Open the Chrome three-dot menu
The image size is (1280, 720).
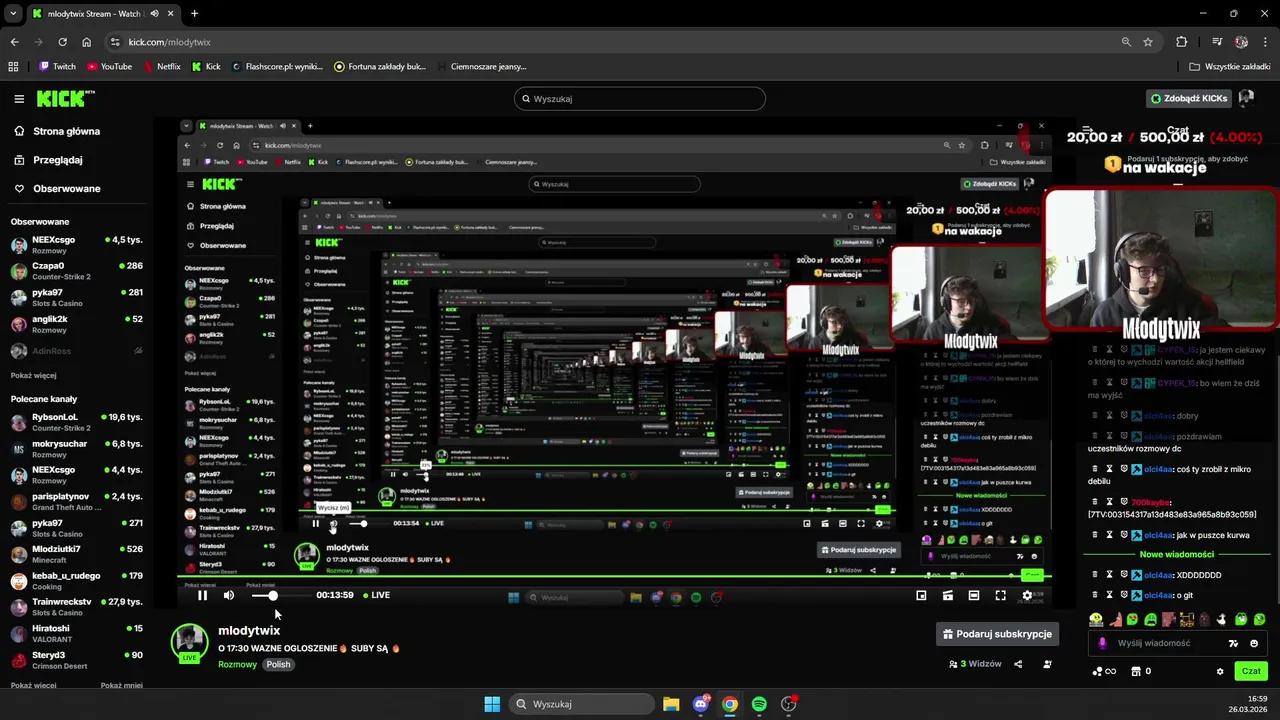1265,42
